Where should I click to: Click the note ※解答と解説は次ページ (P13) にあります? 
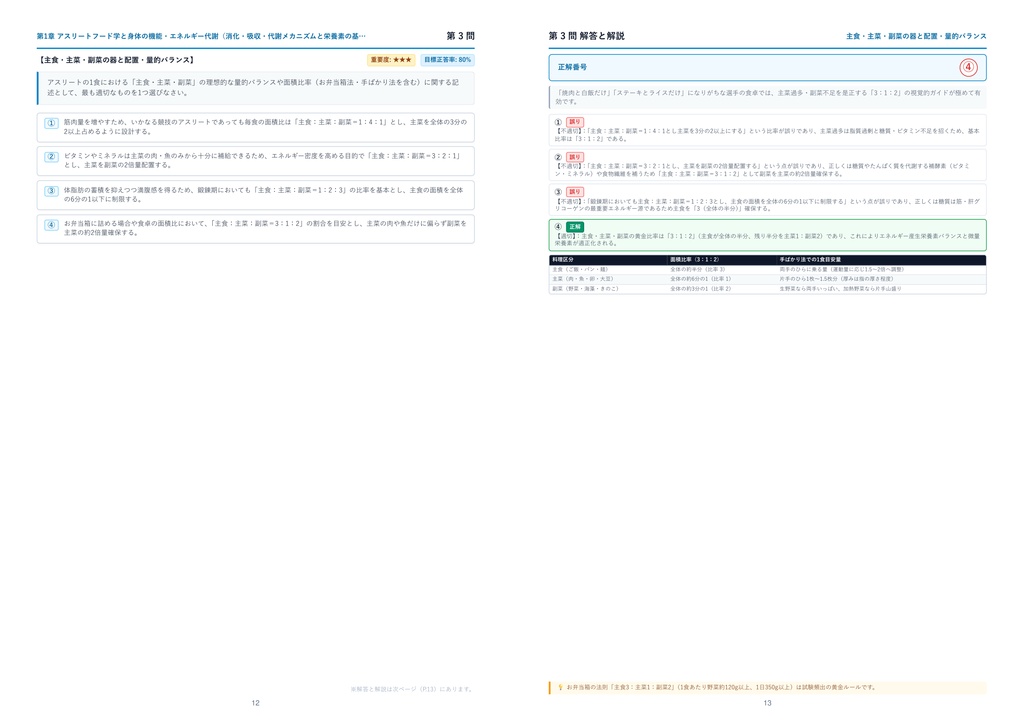pyautogui.click(x=411, y=689)
